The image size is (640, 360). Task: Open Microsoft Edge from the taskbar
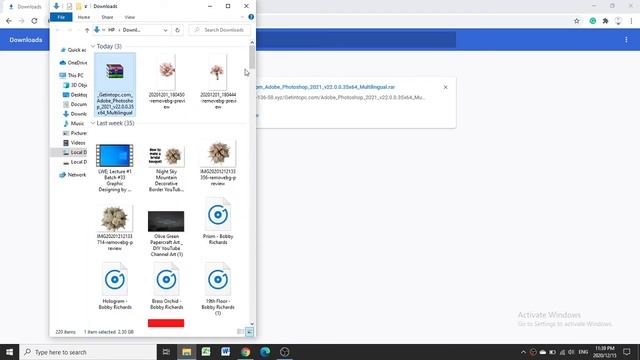265,352
